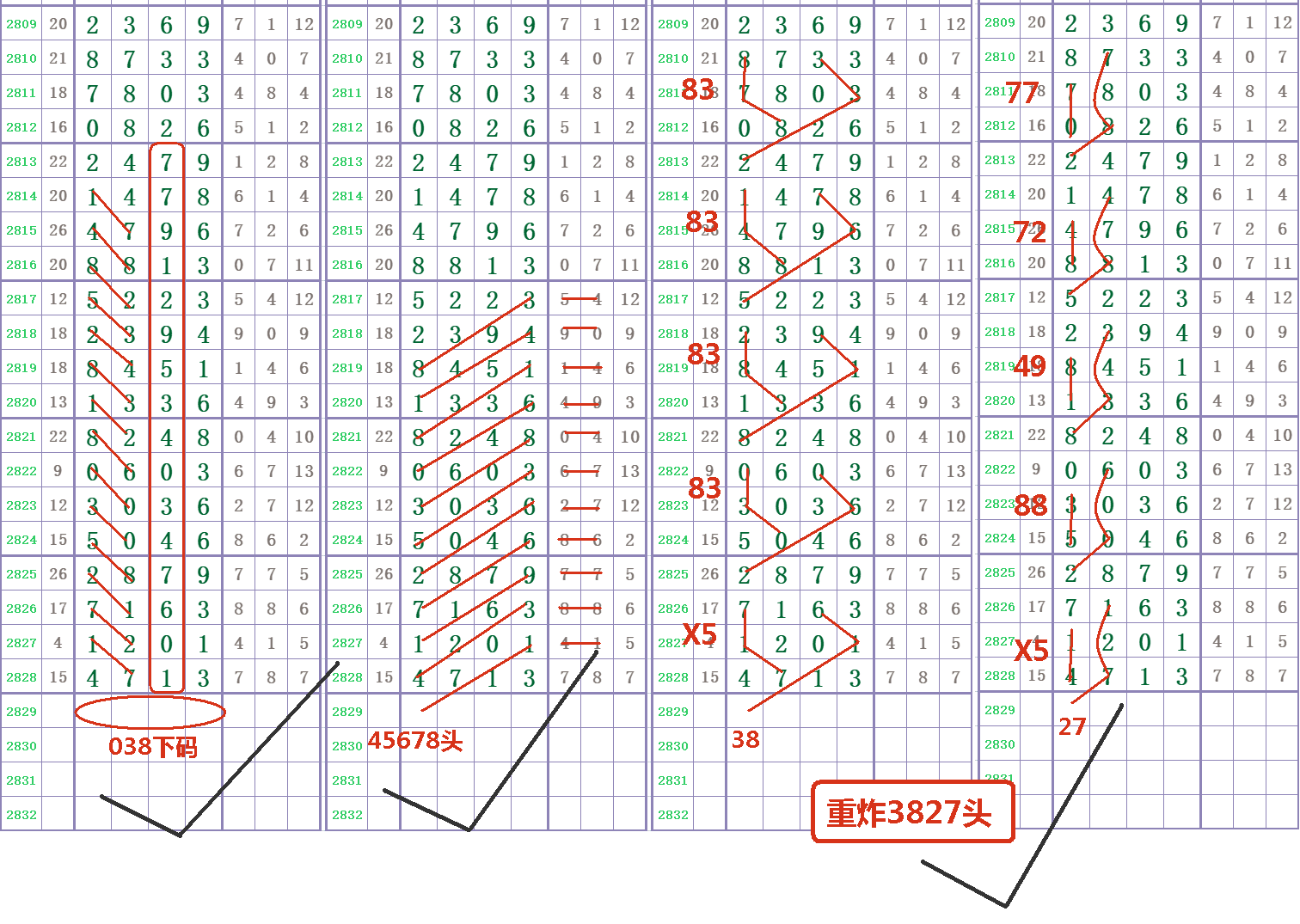This screenshot has width=1300, height=924.
Task: Click the red "X5" mark in fourth chart
Action: click(1031, 651)
